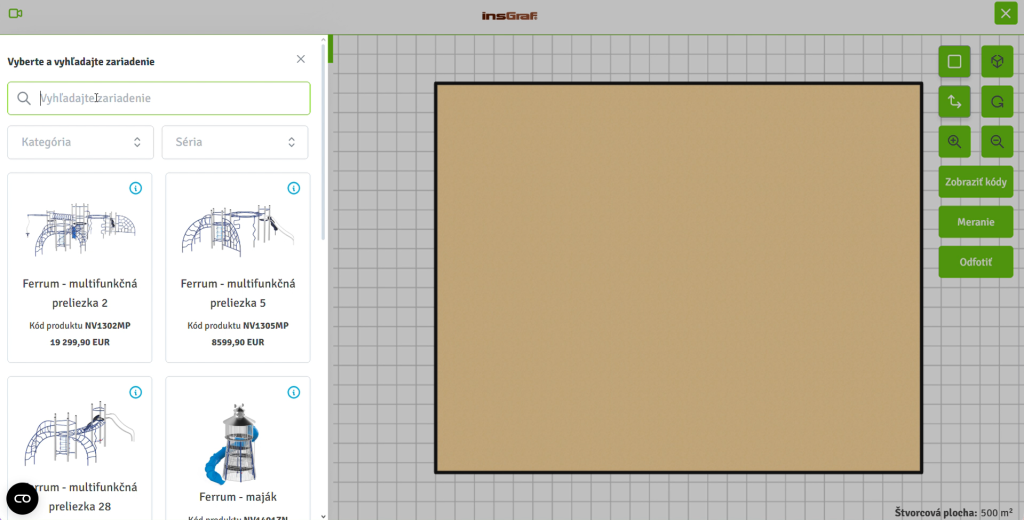Select the Ferrum maják lighthouse thumbnail

(x=233, y=443)
